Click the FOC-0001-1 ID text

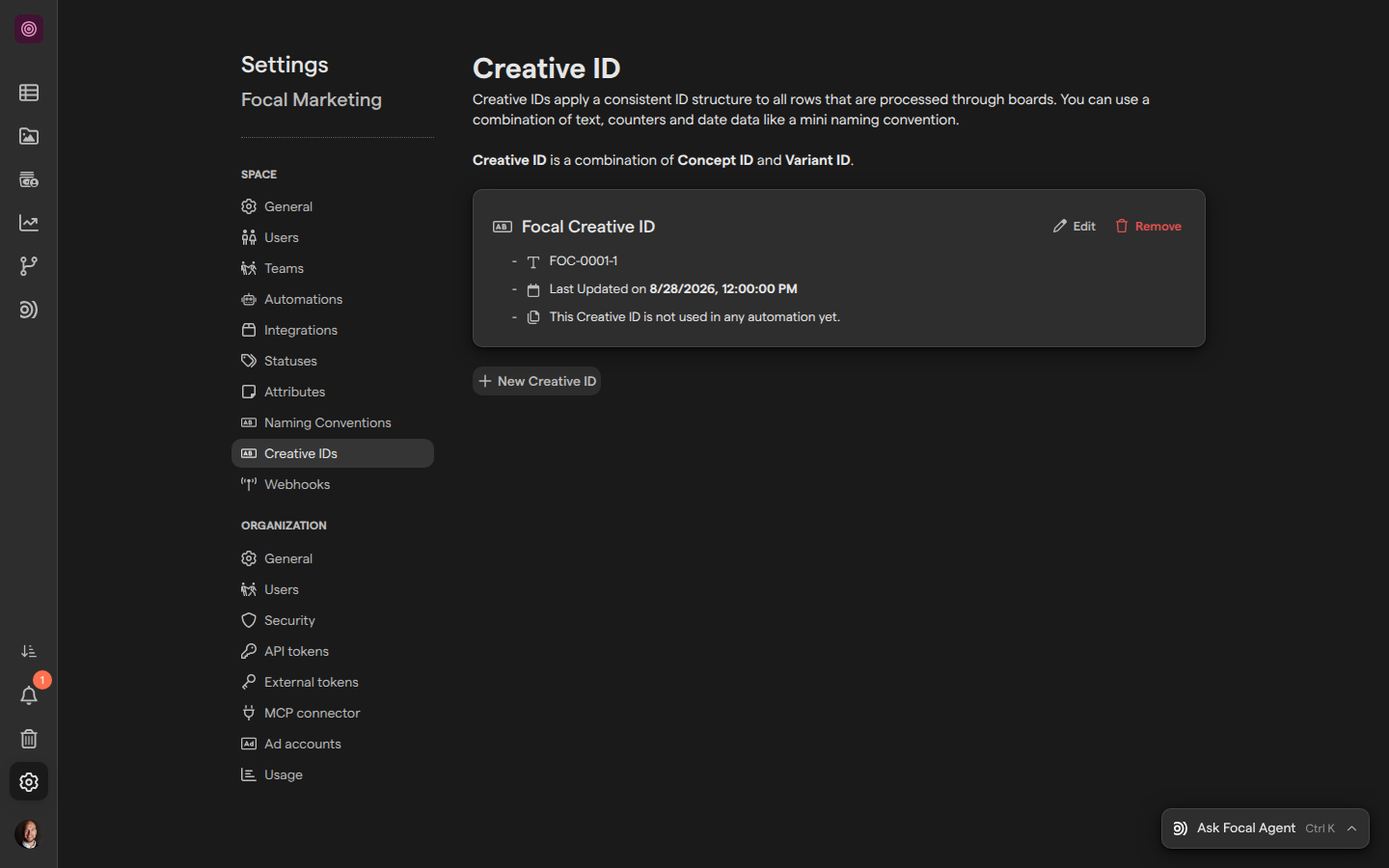(584, 261)
